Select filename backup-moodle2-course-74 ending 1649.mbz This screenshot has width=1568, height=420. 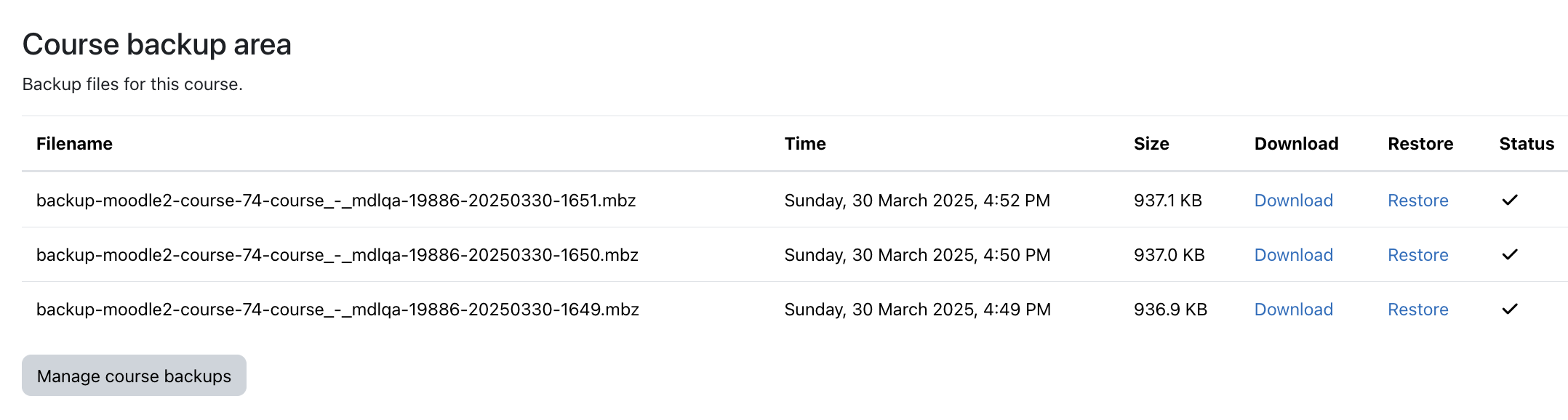(337, 310)
